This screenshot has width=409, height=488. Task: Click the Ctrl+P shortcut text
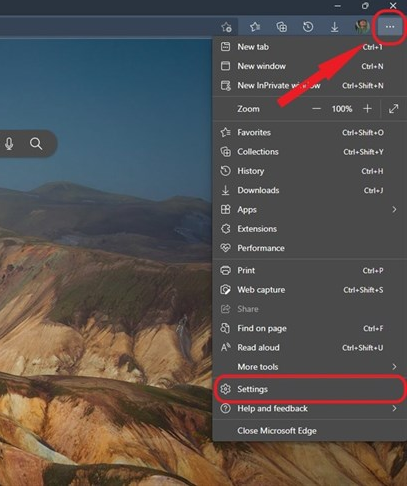pyautogui.click(x=374, y=272)
